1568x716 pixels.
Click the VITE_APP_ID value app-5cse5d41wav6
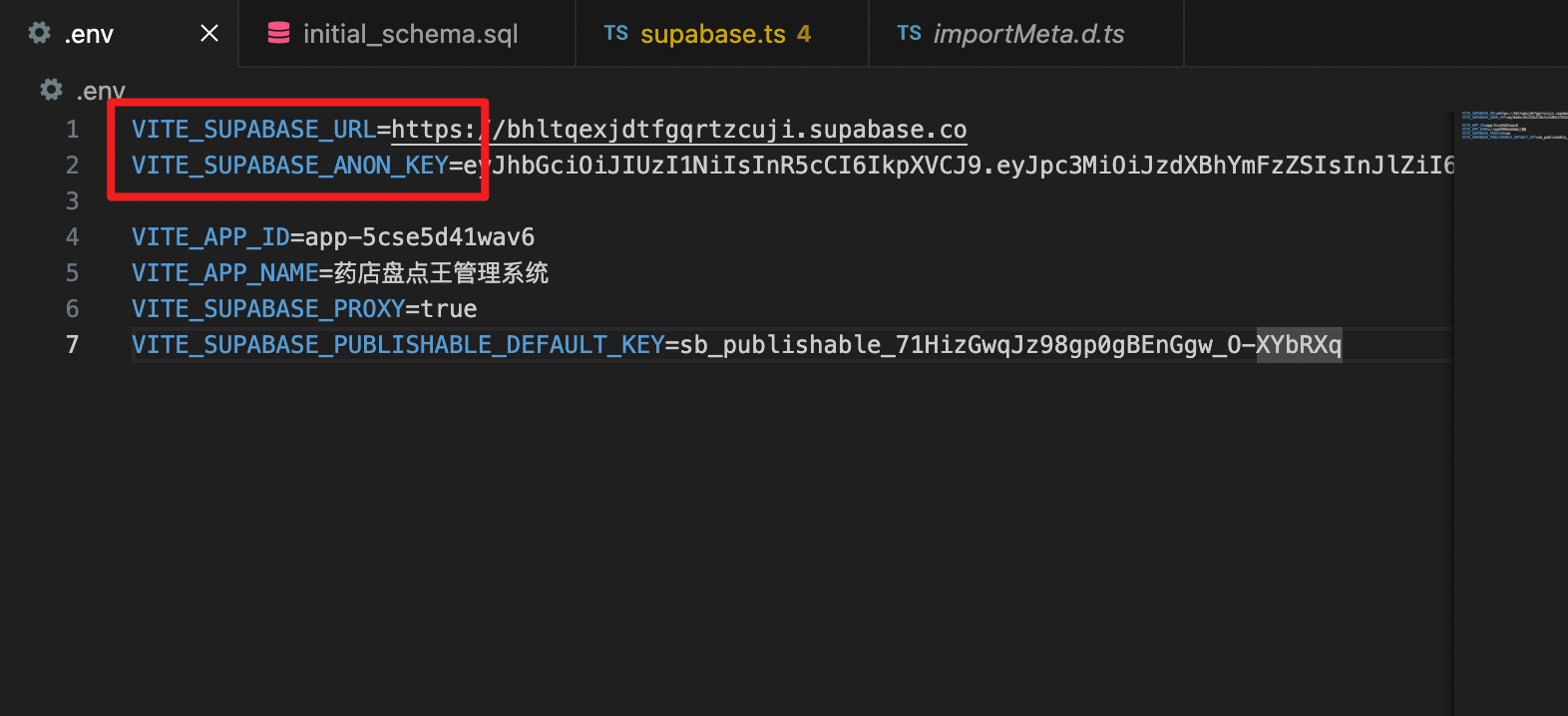click(x=420, y=237)
